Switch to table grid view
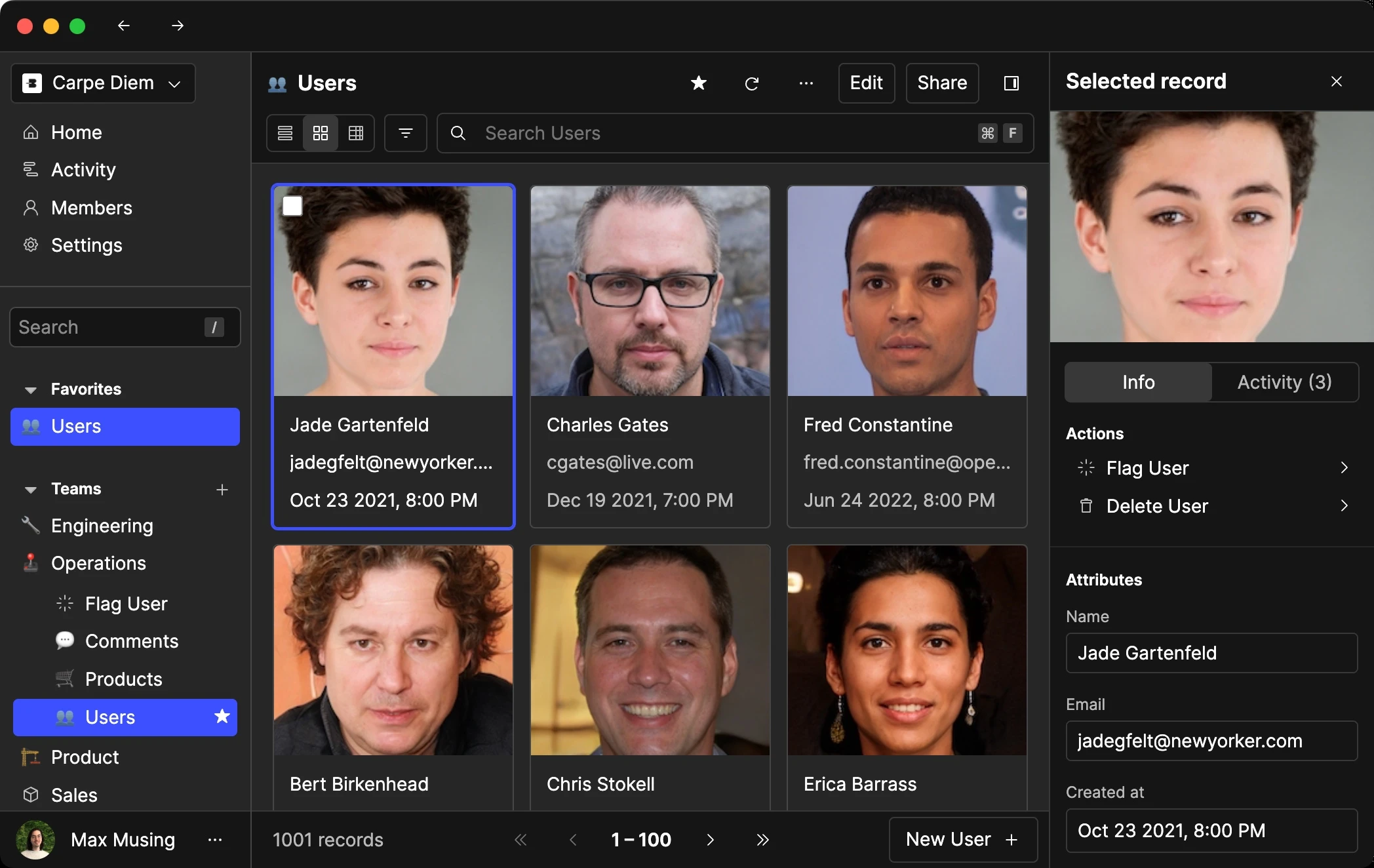1374x868 pixels. click(x=356, y=133)
